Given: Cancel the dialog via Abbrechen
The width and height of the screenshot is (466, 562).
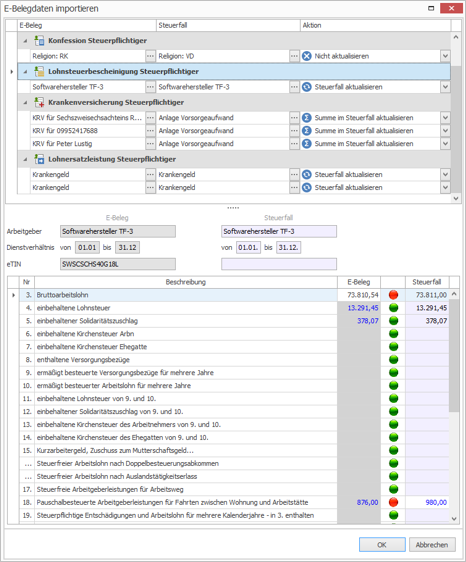Looking at the screenshot, I should pyautogui.click(x=432, y=545).
